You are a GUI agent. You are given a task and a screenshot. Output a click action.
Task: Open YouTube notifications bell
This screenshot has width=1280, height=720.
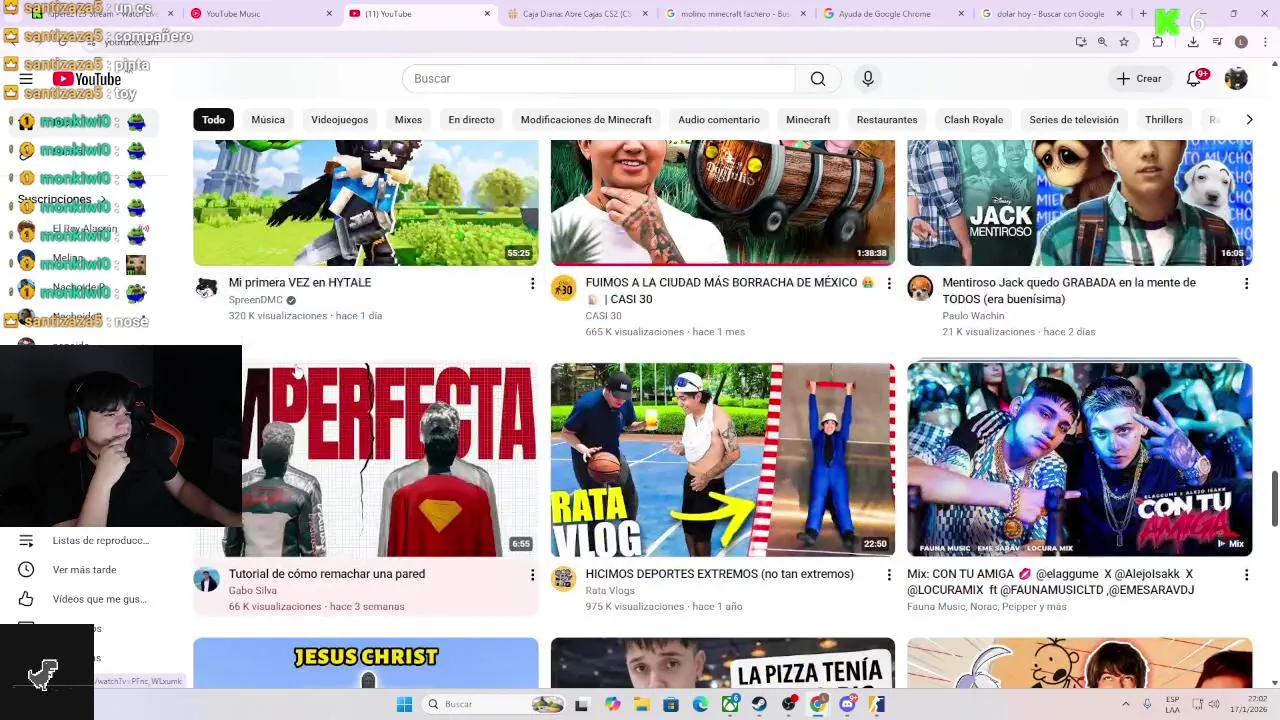(1194, 79)
